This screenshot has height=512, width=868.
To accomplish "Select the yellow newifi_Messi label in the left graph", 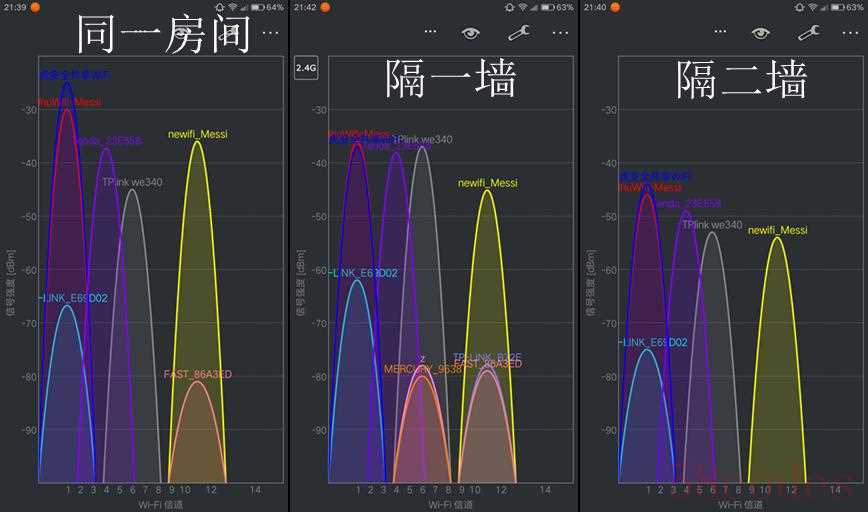I will (197, 133).
